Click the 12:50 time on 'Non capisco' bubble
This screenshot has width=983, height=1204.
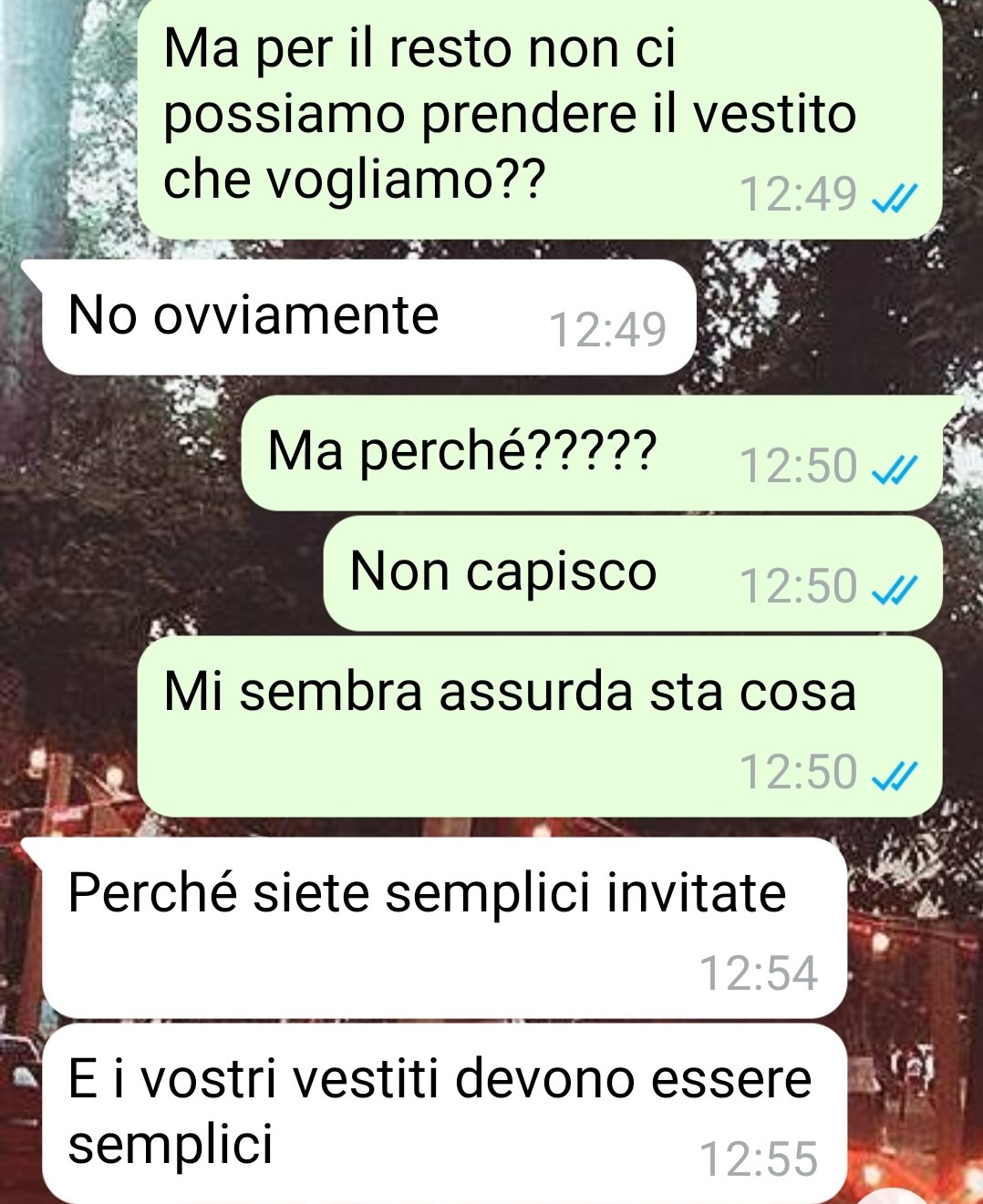click(798, 586)
